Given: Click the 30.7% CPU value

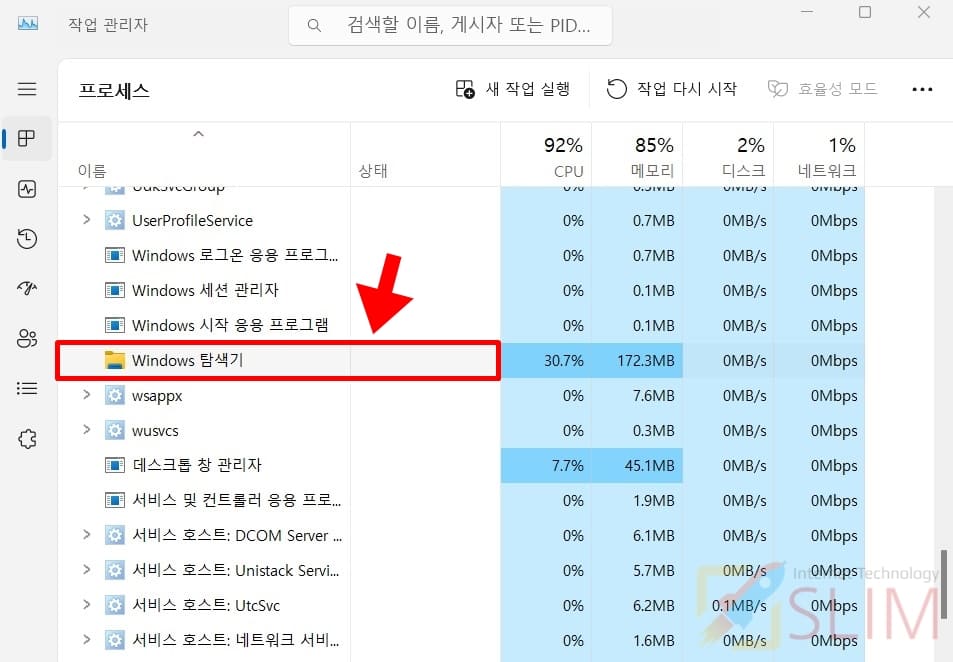Looking at the screenshot, I should point(563,360).
